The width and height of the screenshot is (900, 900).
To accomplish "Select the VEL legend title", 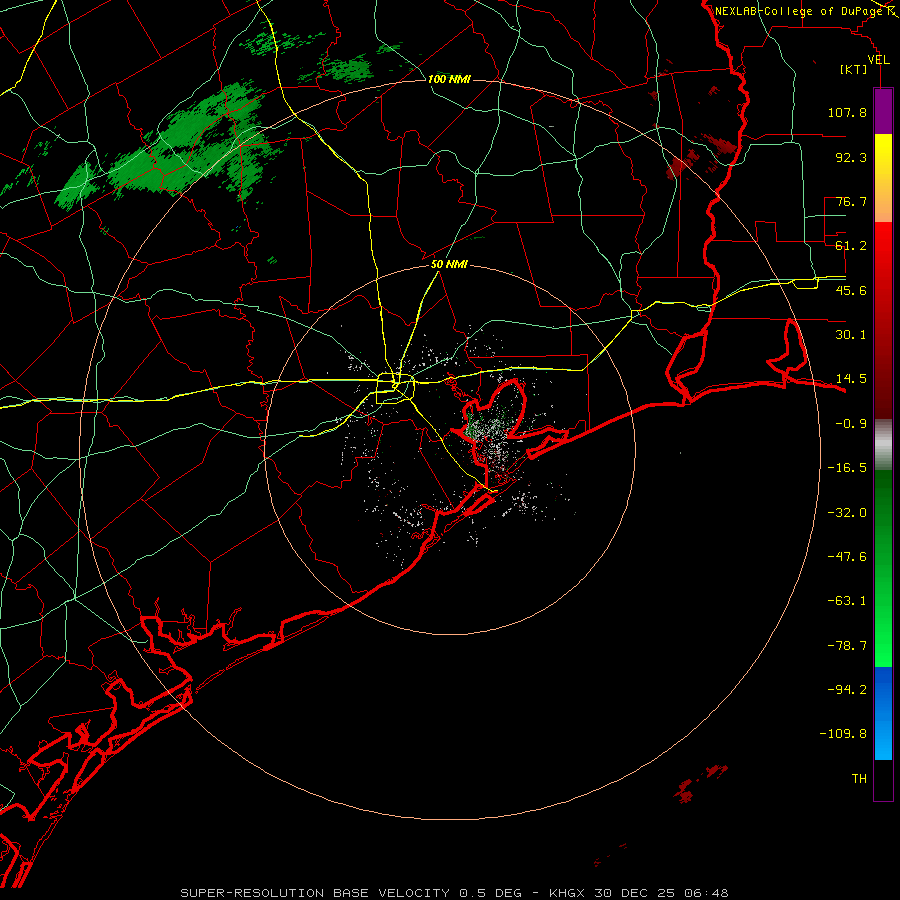I will pyautogui.click(x=878, y=60).
